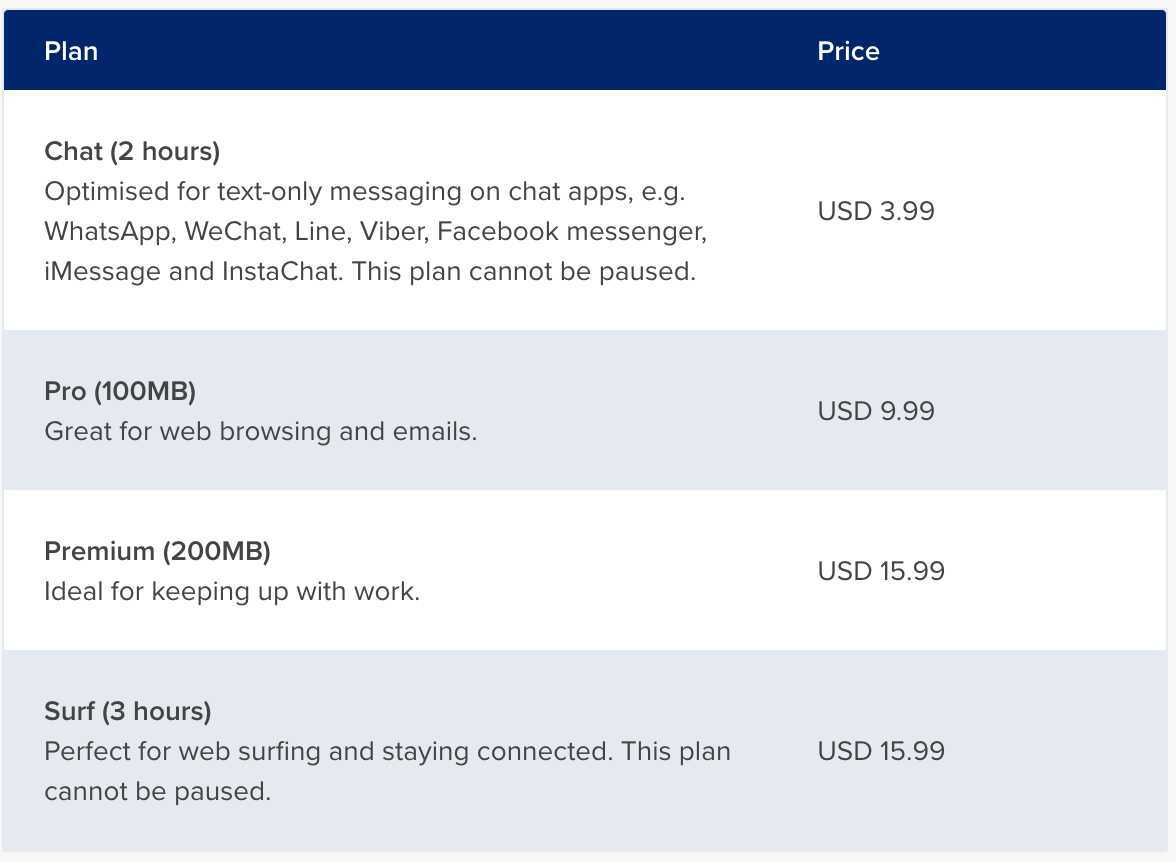The image size is (1176, 862).
Task: Click the USD 9.99 price
Action: pos(876,411)
